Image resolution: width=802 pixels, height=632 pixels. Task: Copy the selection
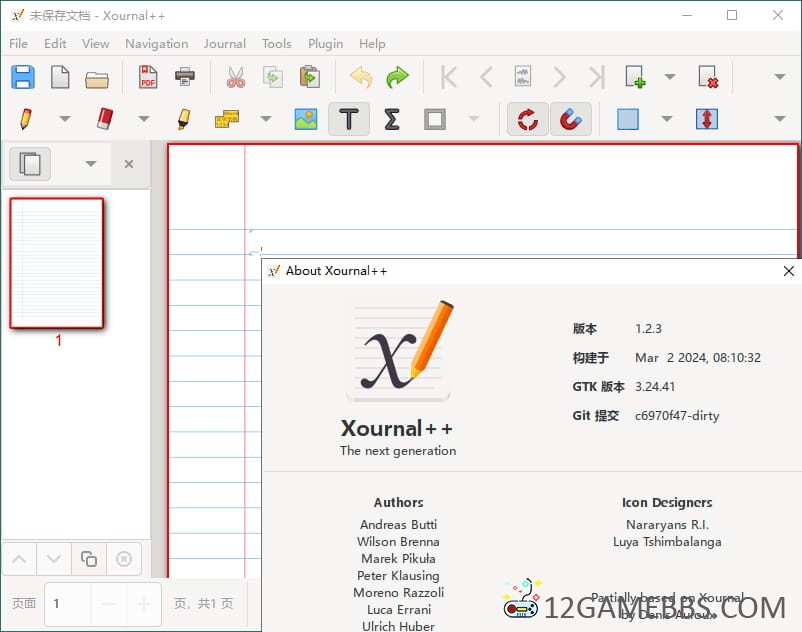[x=273, y=77]
